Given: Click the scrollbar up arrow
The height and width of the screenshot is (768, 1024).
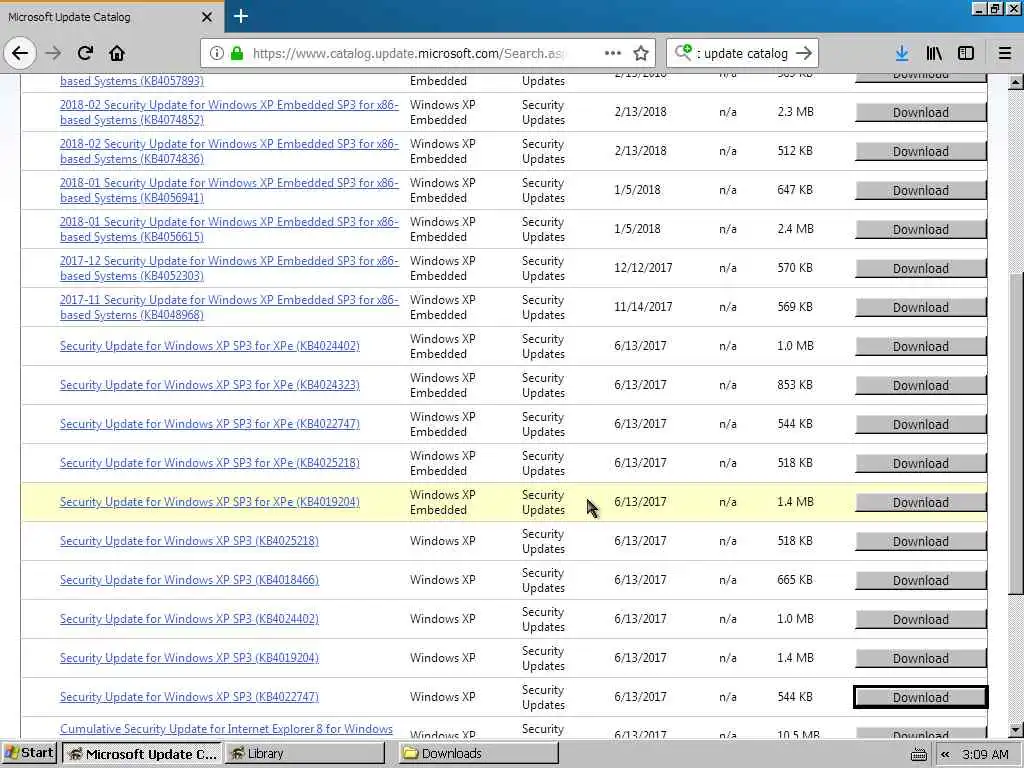Looking at the screenshot, I should (x=1015, y=82).
